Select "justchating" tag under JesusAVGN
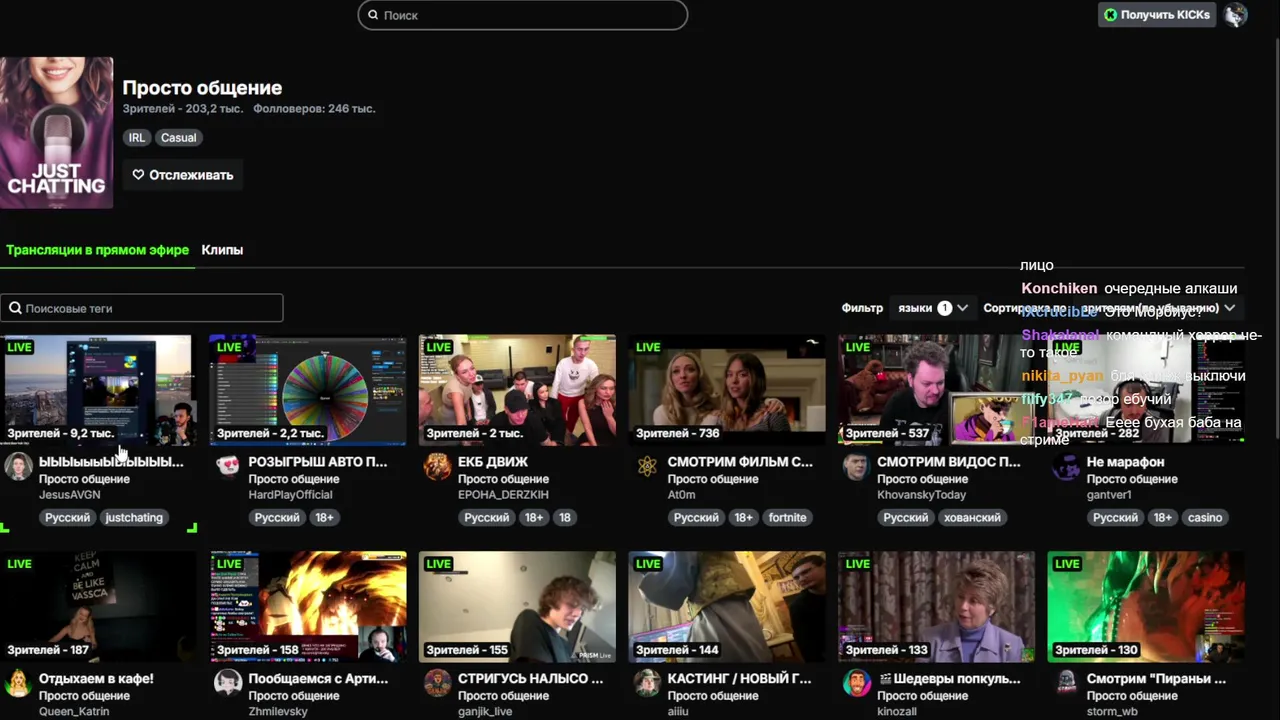 tap(134, 518)
